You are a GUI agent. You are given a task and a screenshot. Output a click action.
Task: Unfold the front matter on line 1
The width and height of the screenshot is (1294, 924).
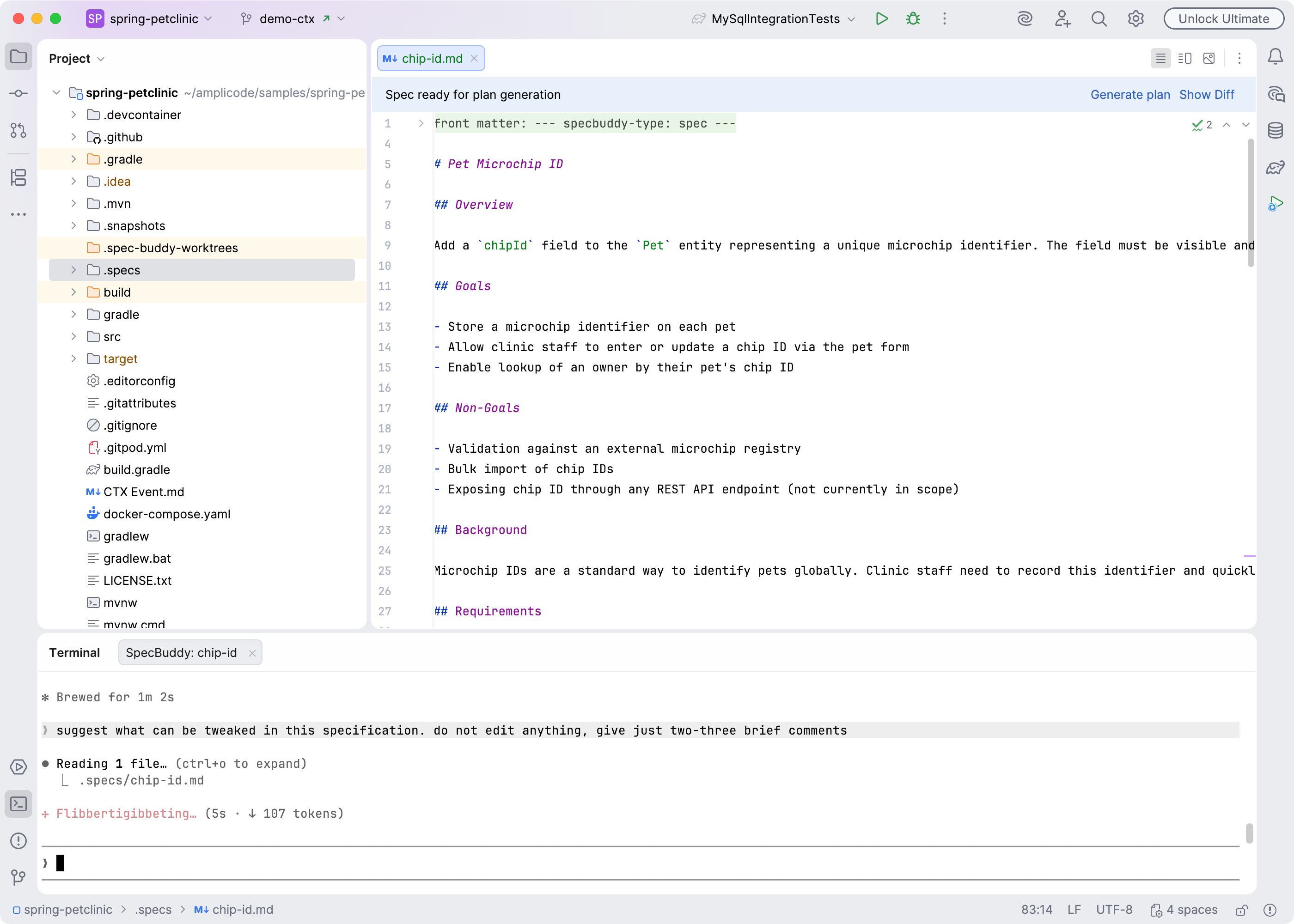(421, 123)
